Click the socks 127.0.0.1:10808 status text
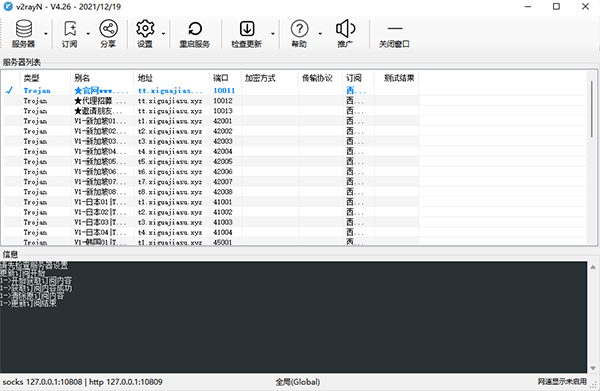Viewport: 600px width, 391px height. [x=42, y=382]
